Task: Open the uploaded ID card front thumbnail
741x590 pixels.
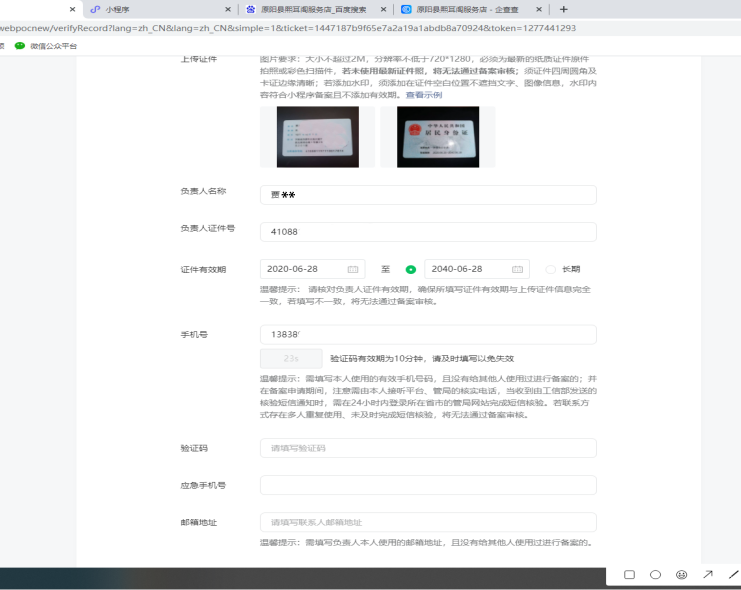Action: (x=317, y=136)
